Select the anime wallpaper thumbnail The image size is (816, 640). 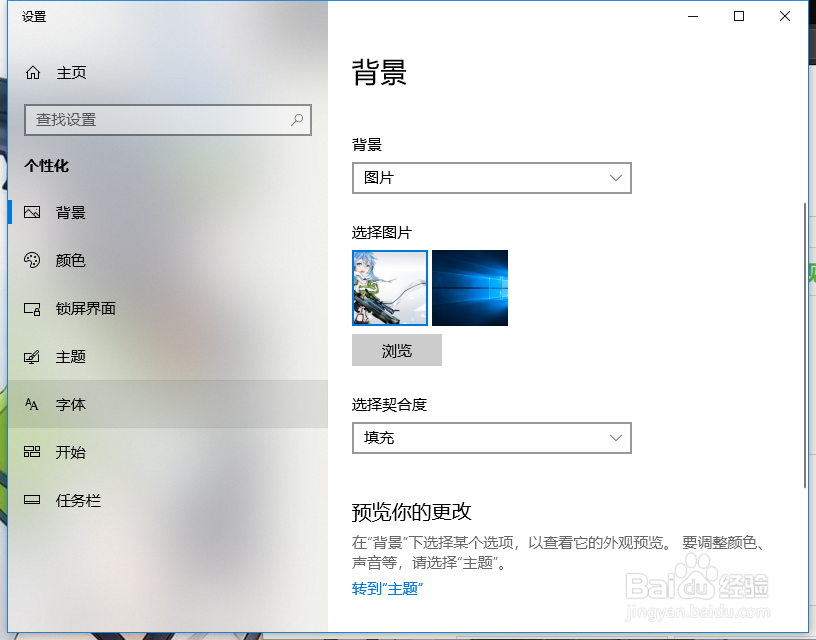click(x=389, y=287)
